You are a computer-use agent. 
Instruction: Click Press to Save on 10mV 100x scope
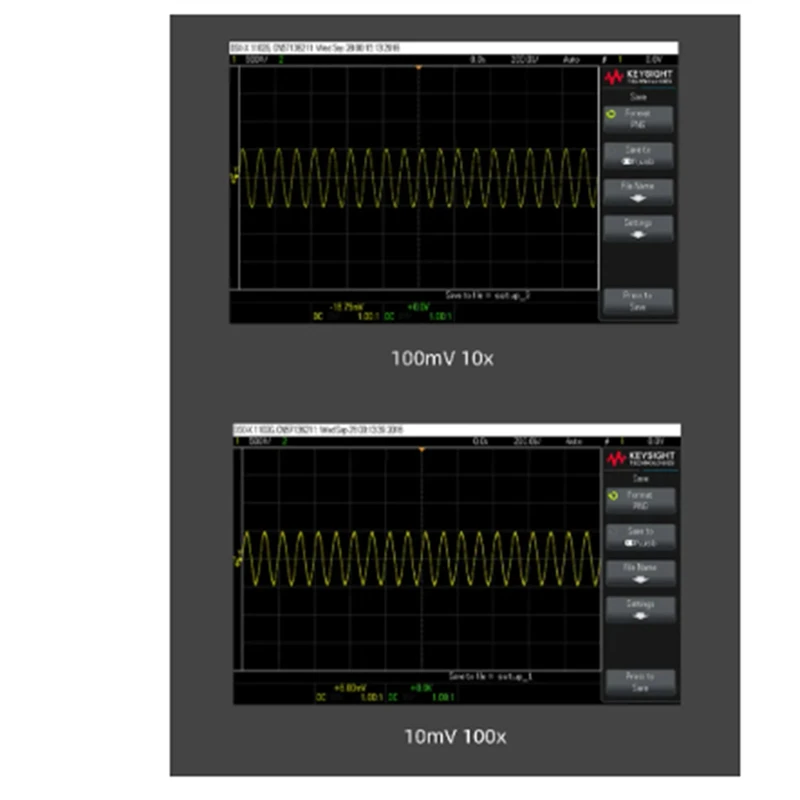click(640, 682)
